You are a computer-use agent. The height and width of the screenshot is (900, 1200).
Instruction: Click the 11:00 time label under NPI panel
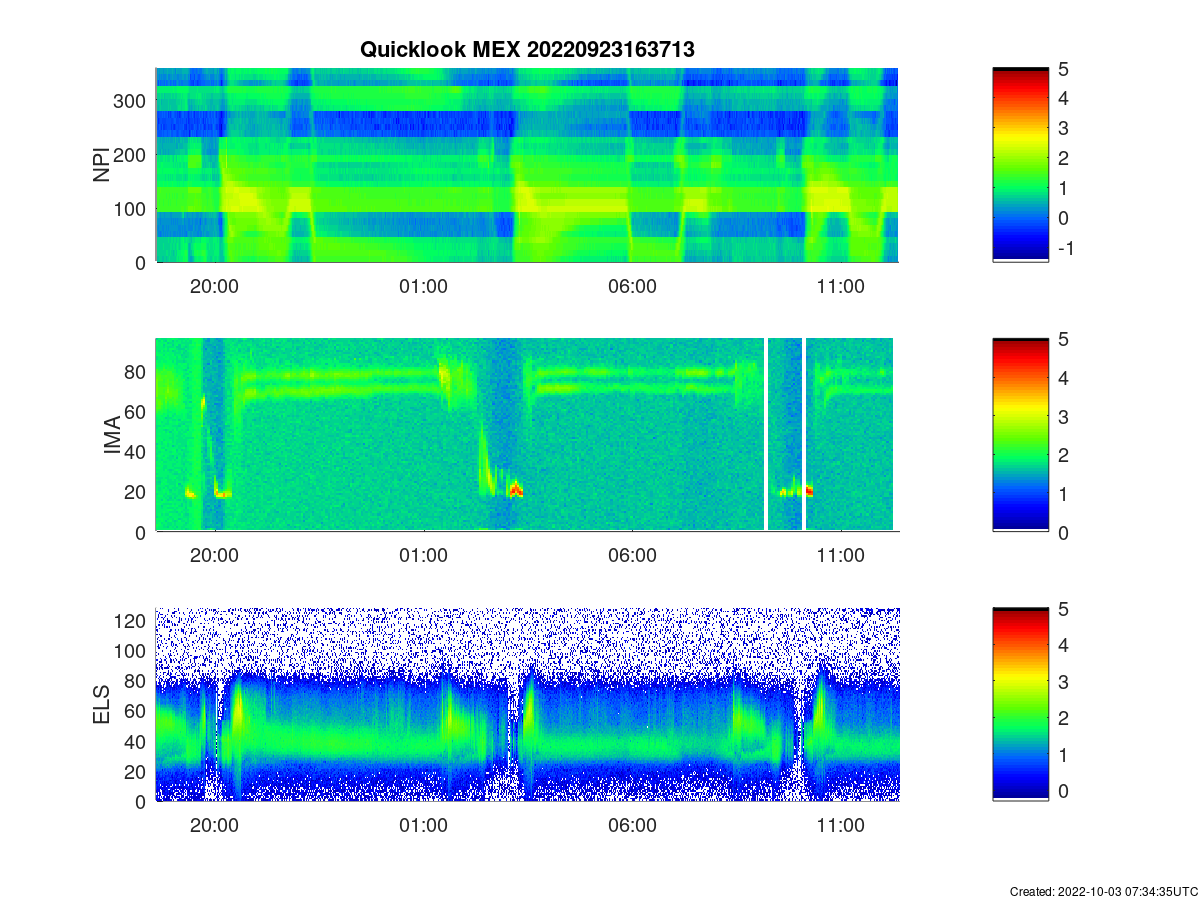841,286
